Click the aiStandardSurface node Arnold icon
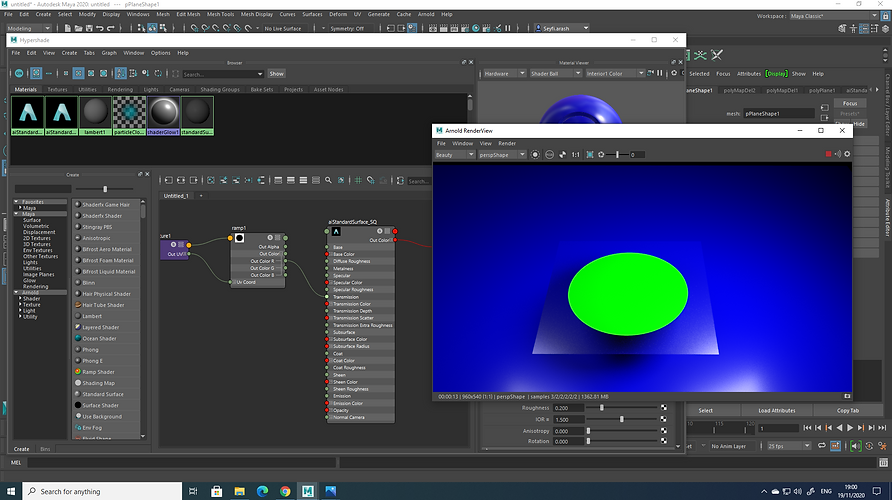This screenshot has width=892, height=500. pyautogui.click(x=336, y=232)
